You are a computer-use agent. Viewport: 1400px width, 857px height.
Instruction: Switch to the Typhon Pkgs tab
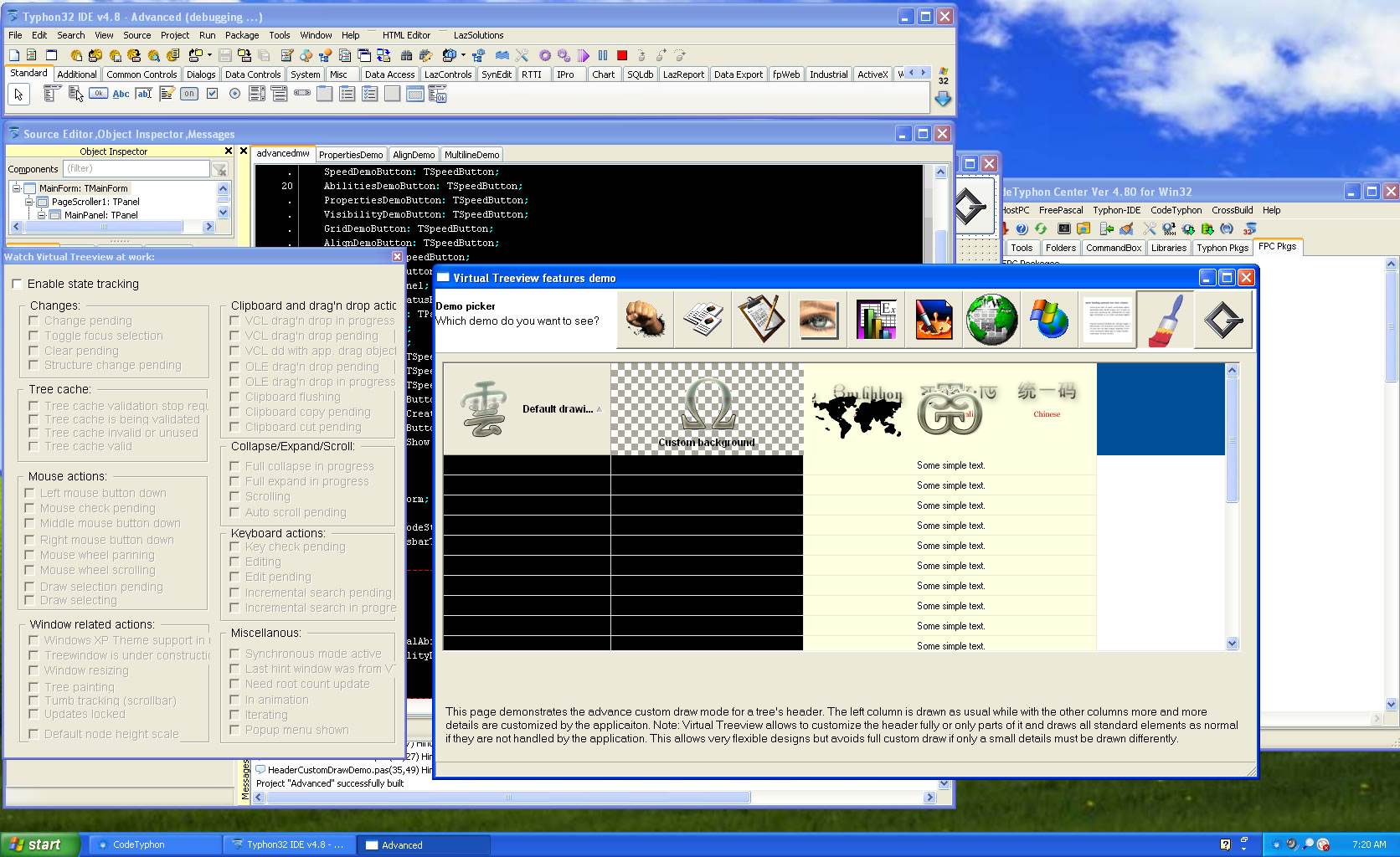click(1222, 248)
